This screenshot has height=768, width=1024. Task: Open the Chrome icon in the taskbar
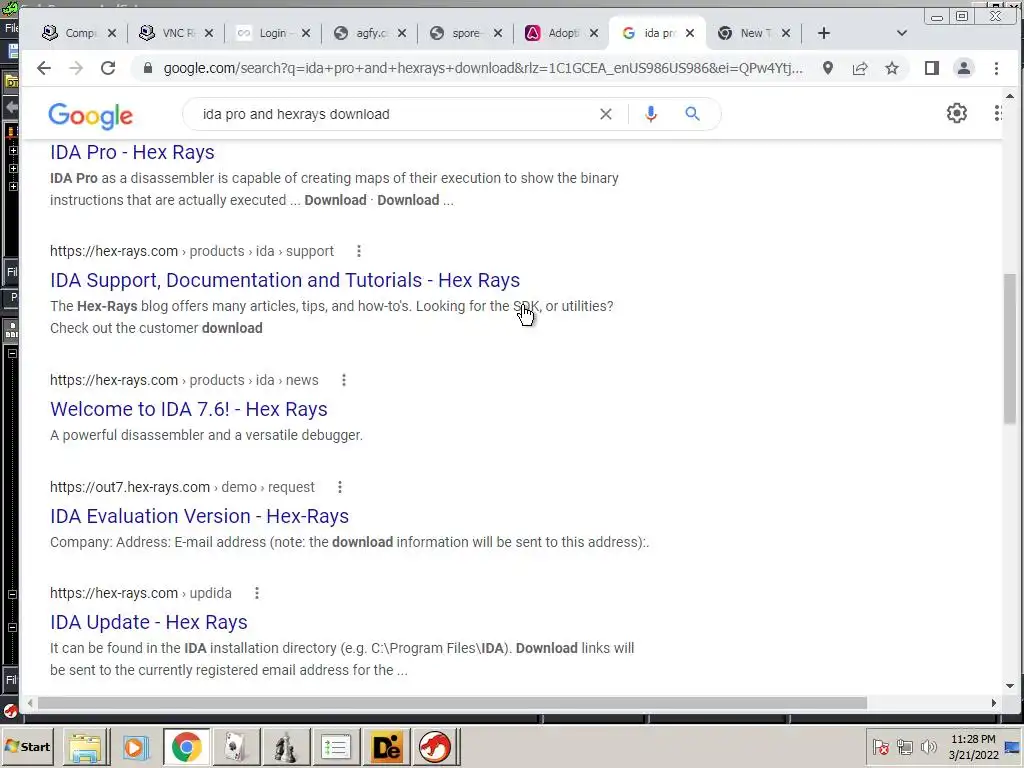187,747
